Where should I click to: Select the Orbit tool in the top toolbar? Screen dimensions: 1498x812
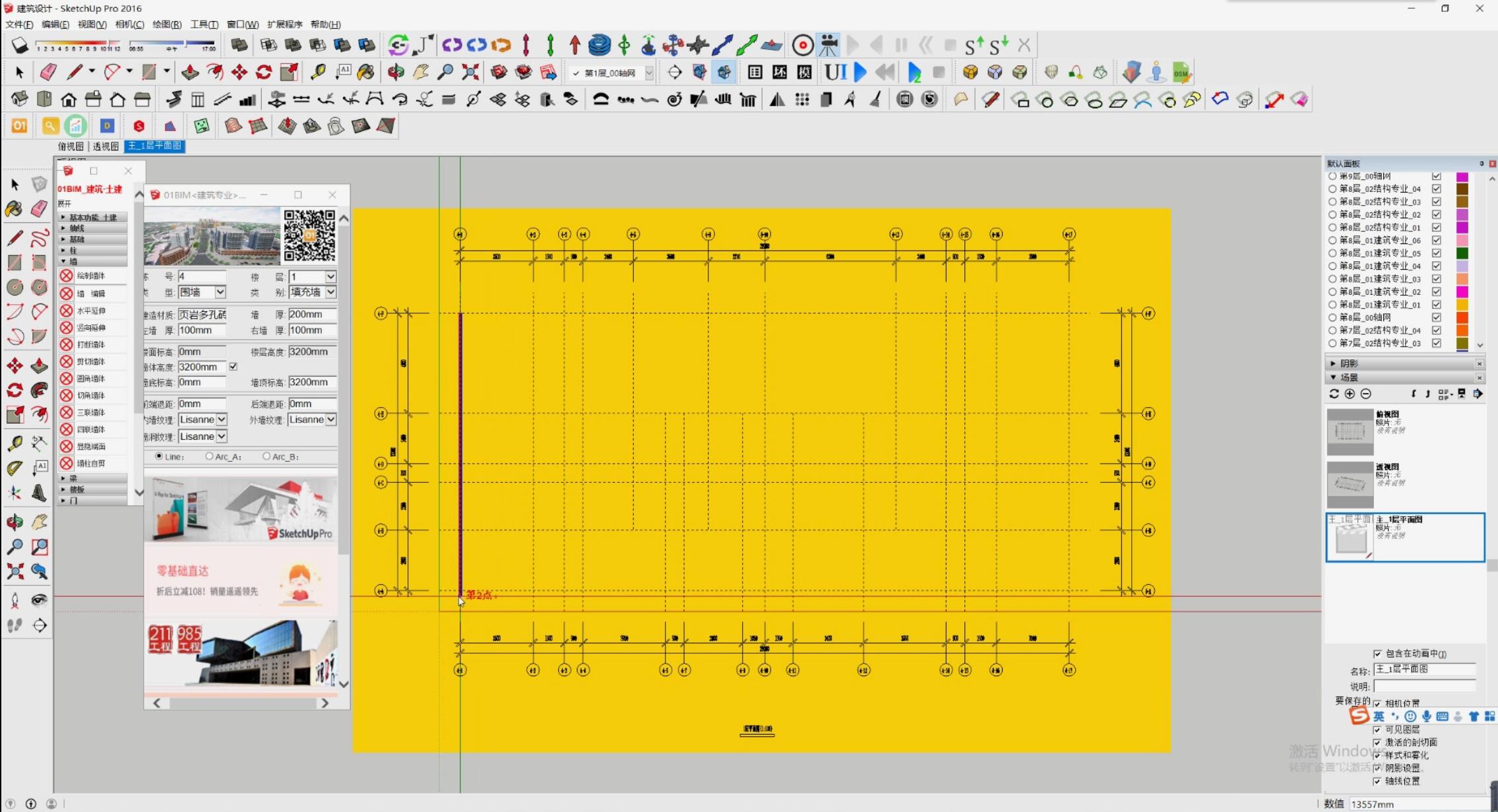396,72
